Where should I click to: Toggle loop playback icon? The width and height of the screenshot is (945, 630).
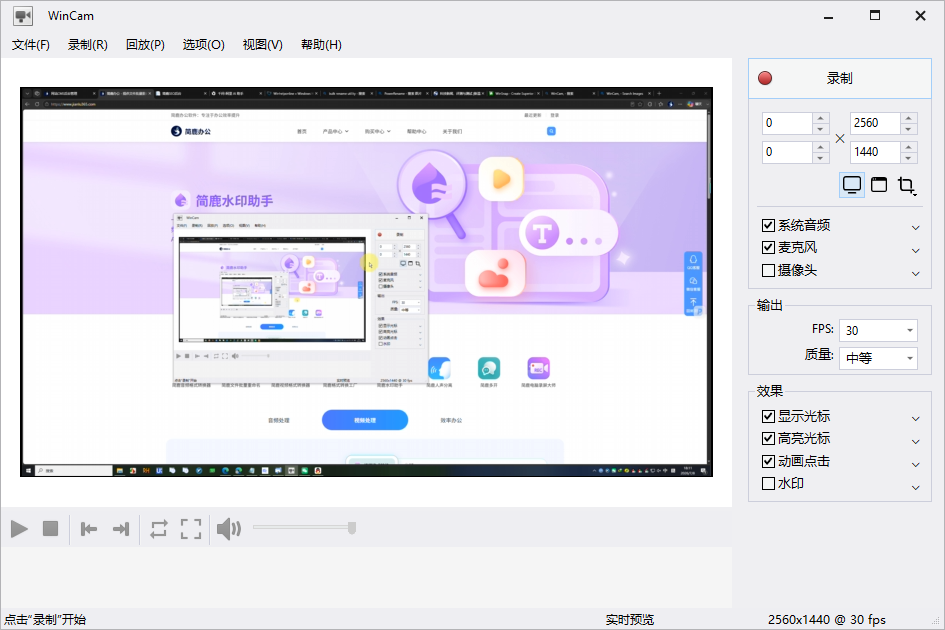[x=159, y=529]
